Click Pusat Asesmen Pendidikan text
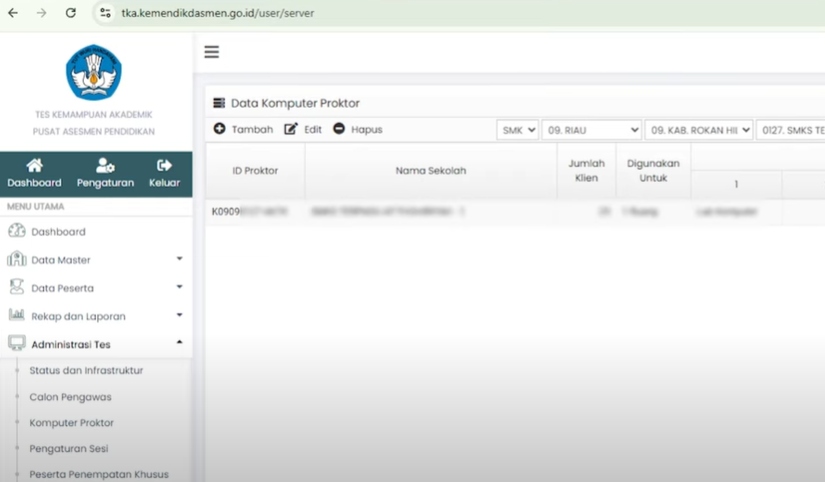Image resolution: width=825 pixels, height=482 pixels. coord(94,131)
